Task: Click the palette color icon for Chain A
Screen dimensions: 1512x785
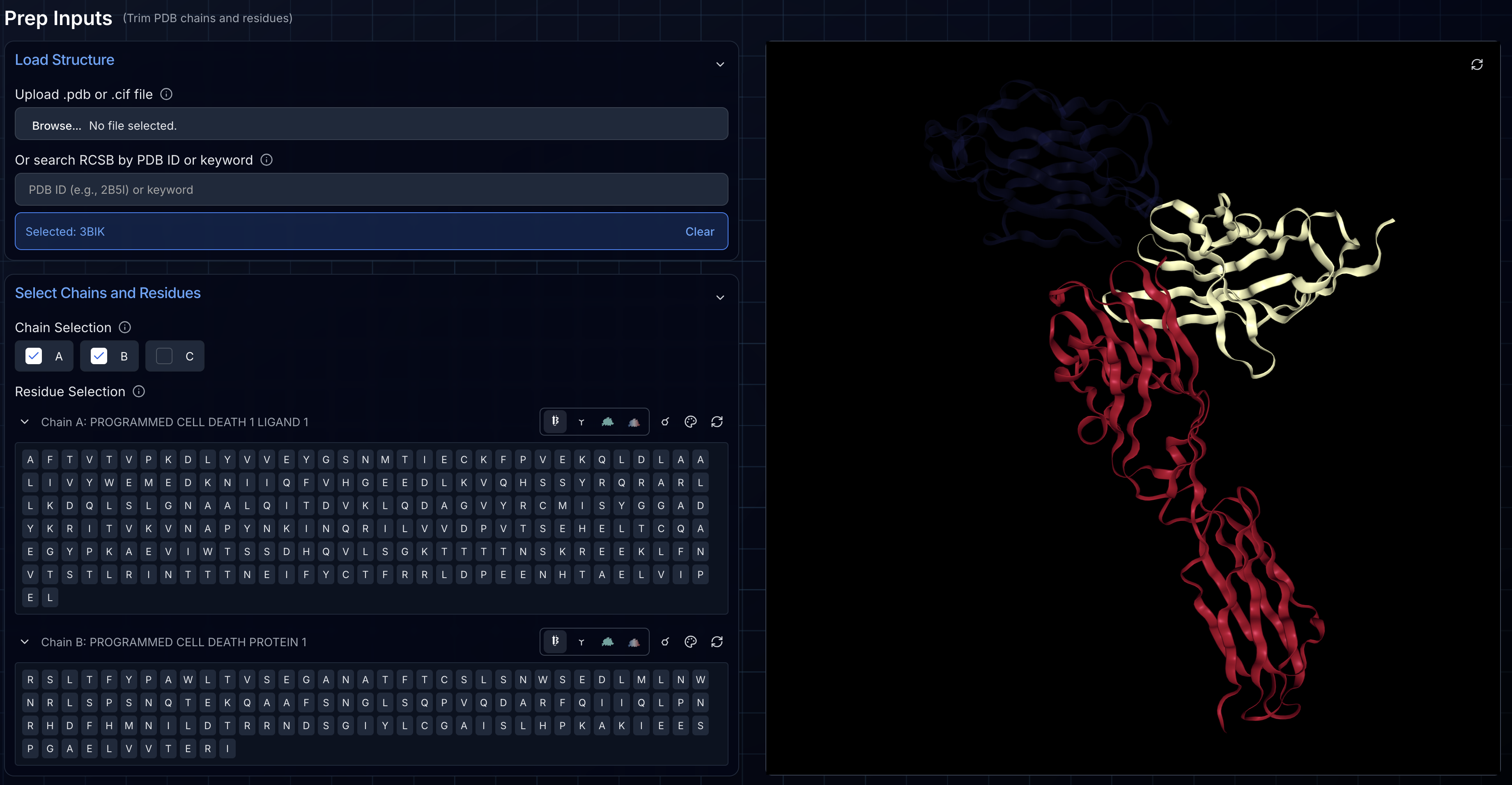Action: [690, 422]
